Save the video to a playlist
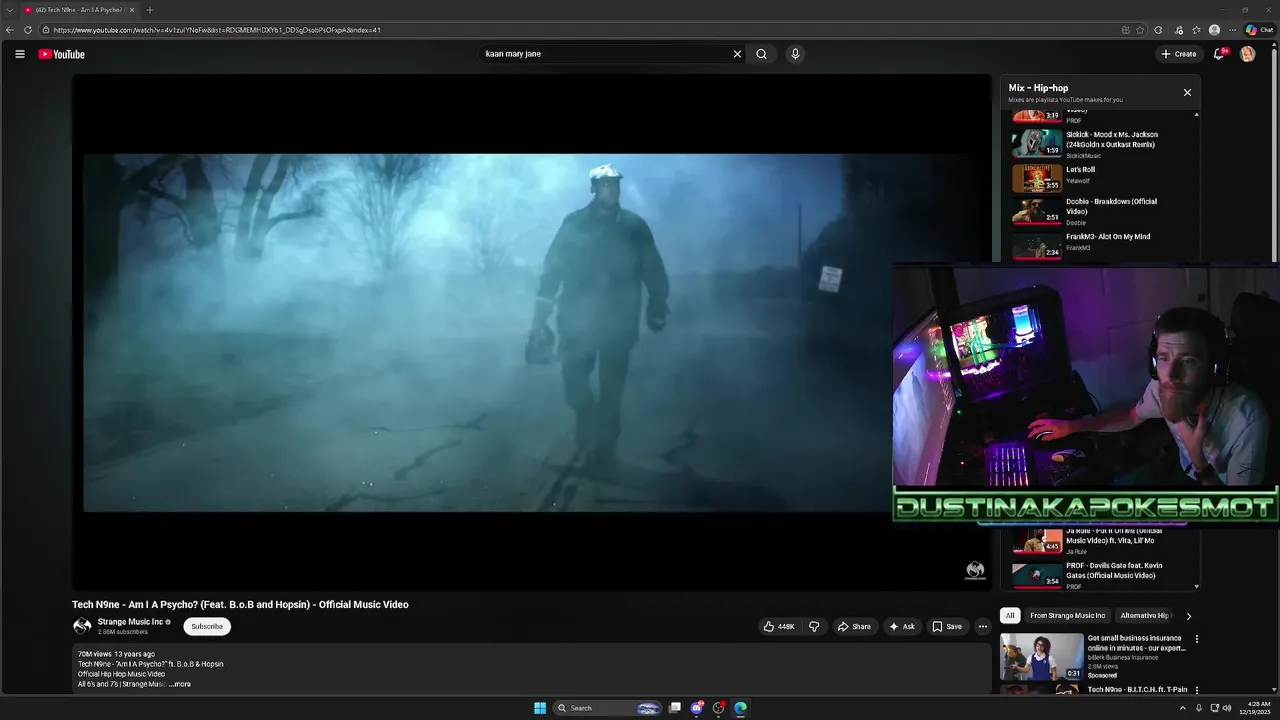Image resolution: width=1280 pixels, height=720 pixels. coord(946,626)
